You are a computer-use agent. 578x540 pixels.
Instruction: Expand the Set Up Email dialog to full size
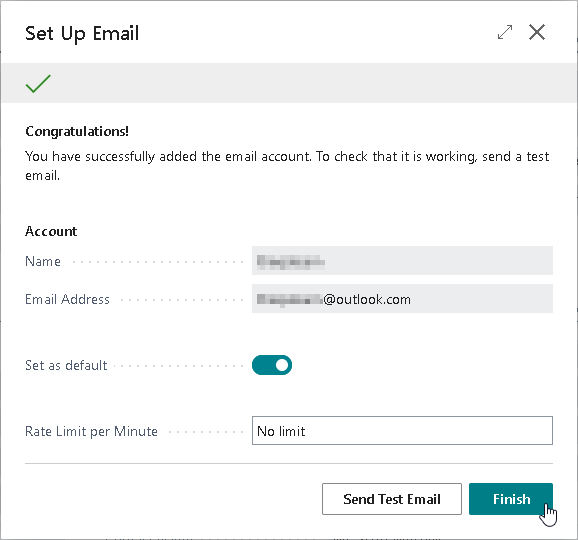[x=505, y=32]
